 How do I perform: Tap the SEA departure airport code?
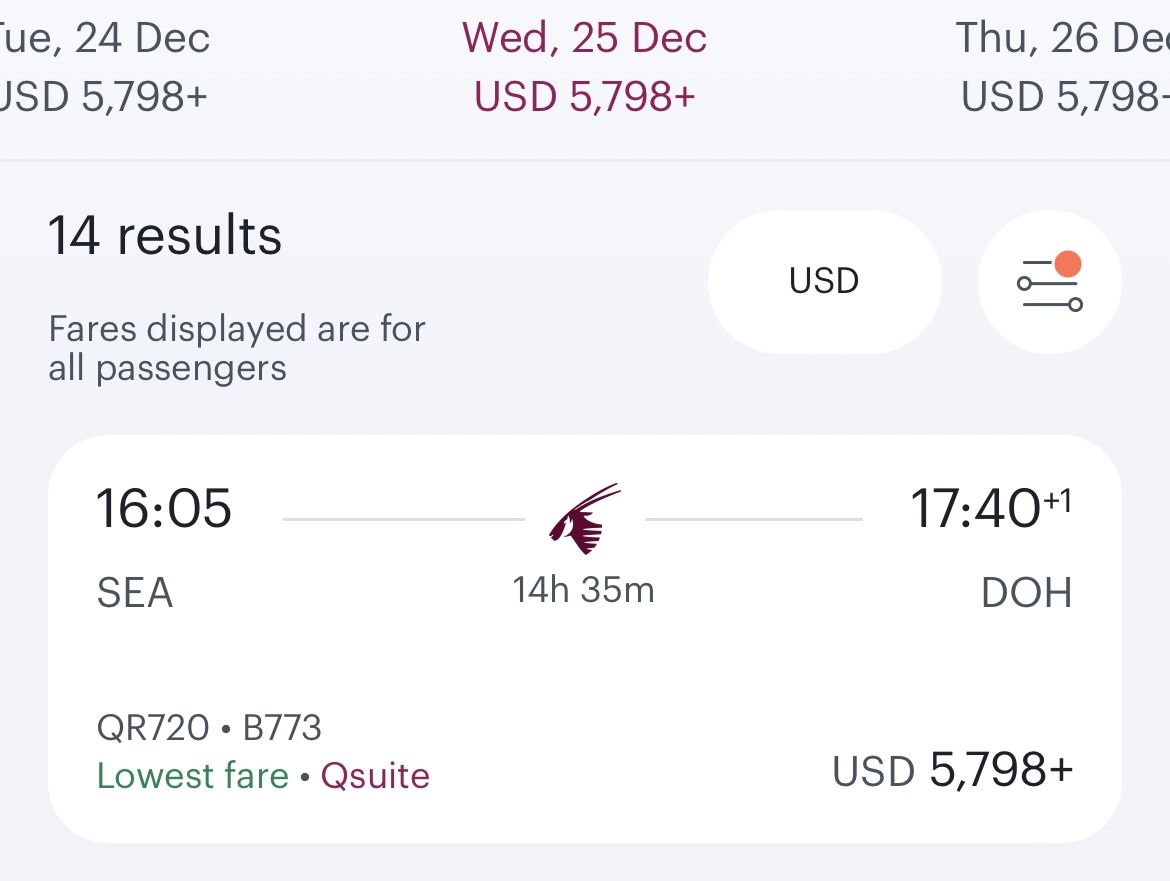(x=135, y=594)
